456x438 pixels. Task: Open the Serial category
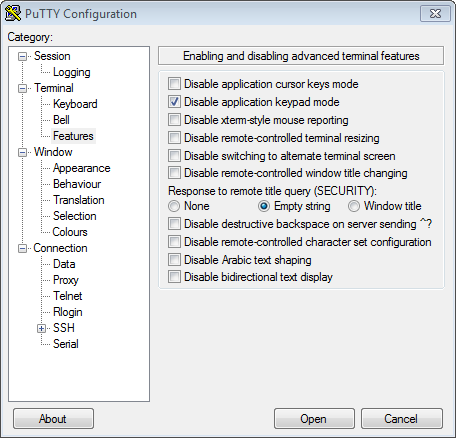coord(66,344)
